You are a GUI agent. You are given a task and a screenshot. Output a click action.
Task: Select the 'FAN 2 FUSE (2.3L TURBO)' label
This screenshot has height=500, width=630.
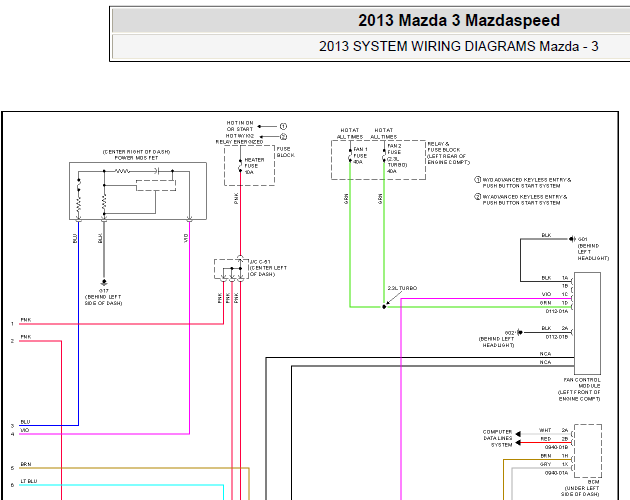point(397,156)
